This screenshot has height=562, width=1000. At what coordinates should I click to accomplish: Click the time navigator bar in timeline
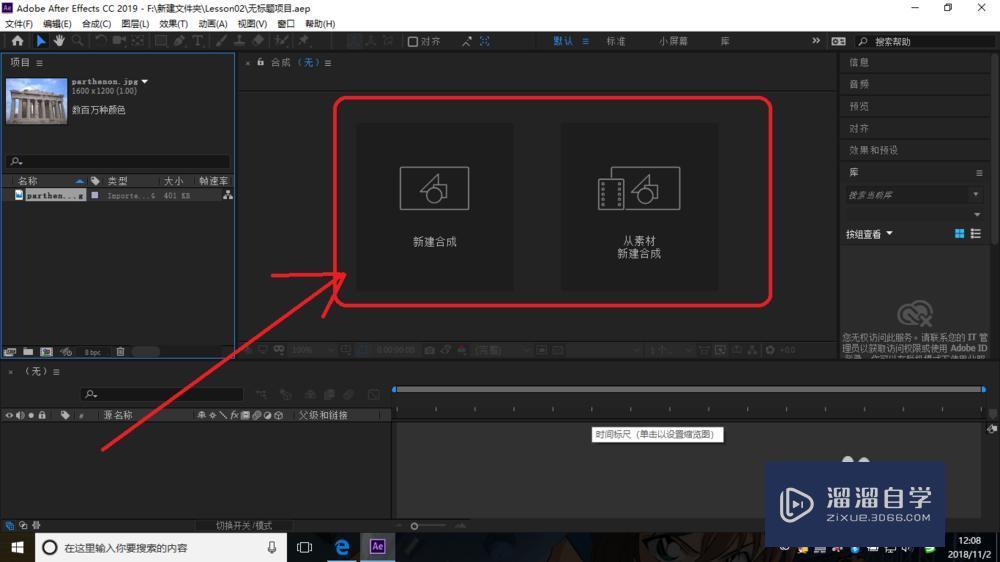tap(689, 388)
